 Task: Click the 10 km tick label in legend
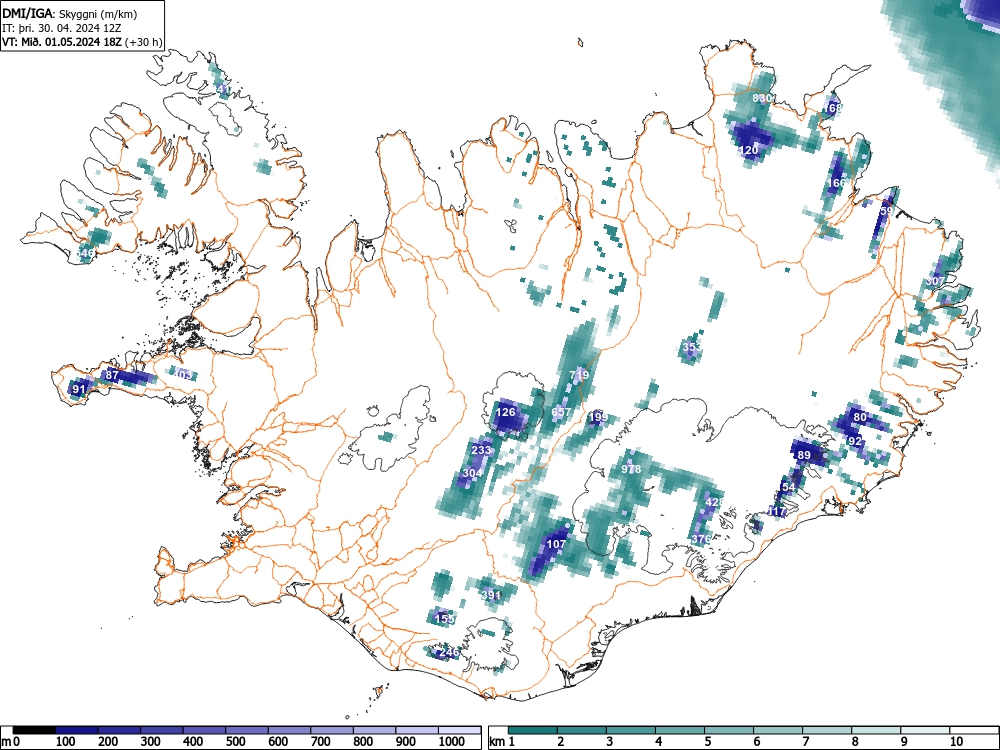[956, 742]
